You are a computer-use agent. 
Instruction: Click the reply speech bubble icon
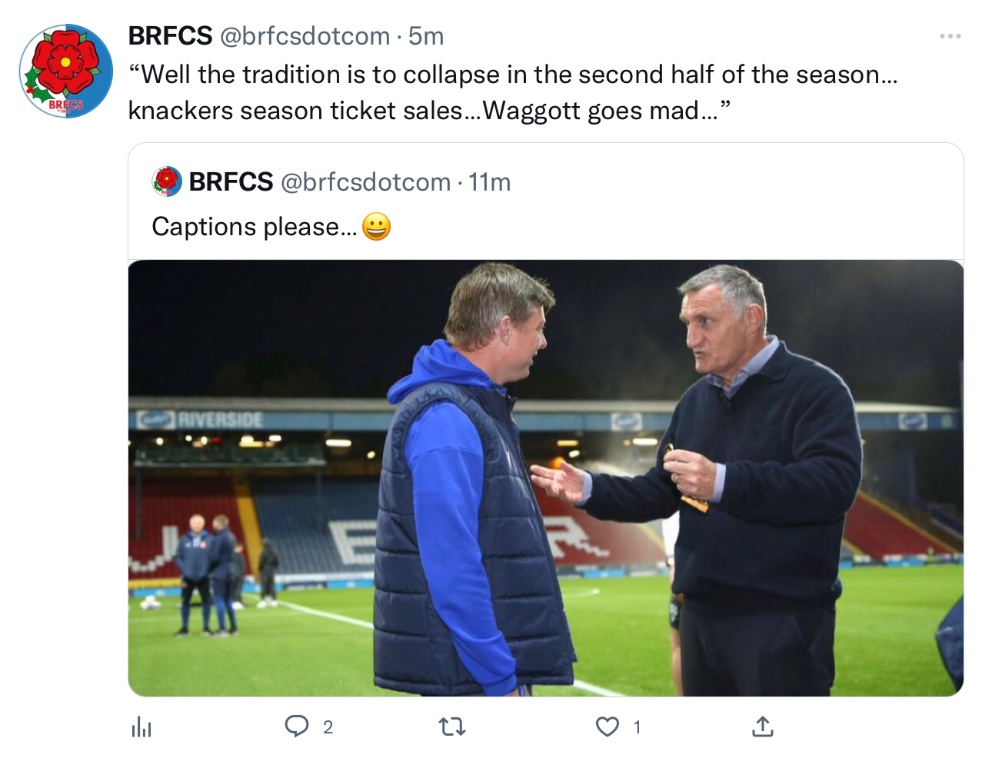coord(297,727)
